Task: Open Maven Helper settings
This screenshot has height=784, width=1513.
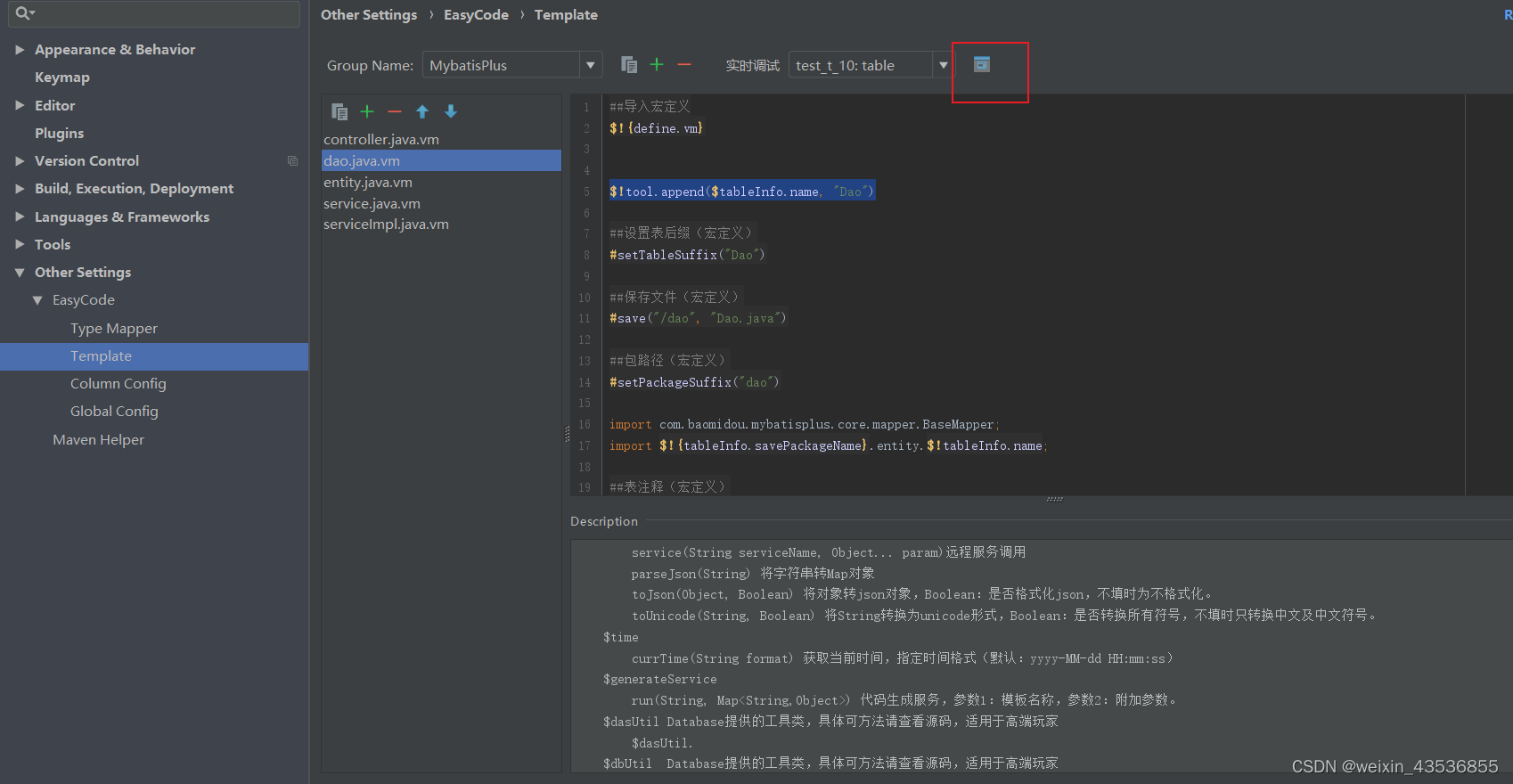Action: (98, 440)
